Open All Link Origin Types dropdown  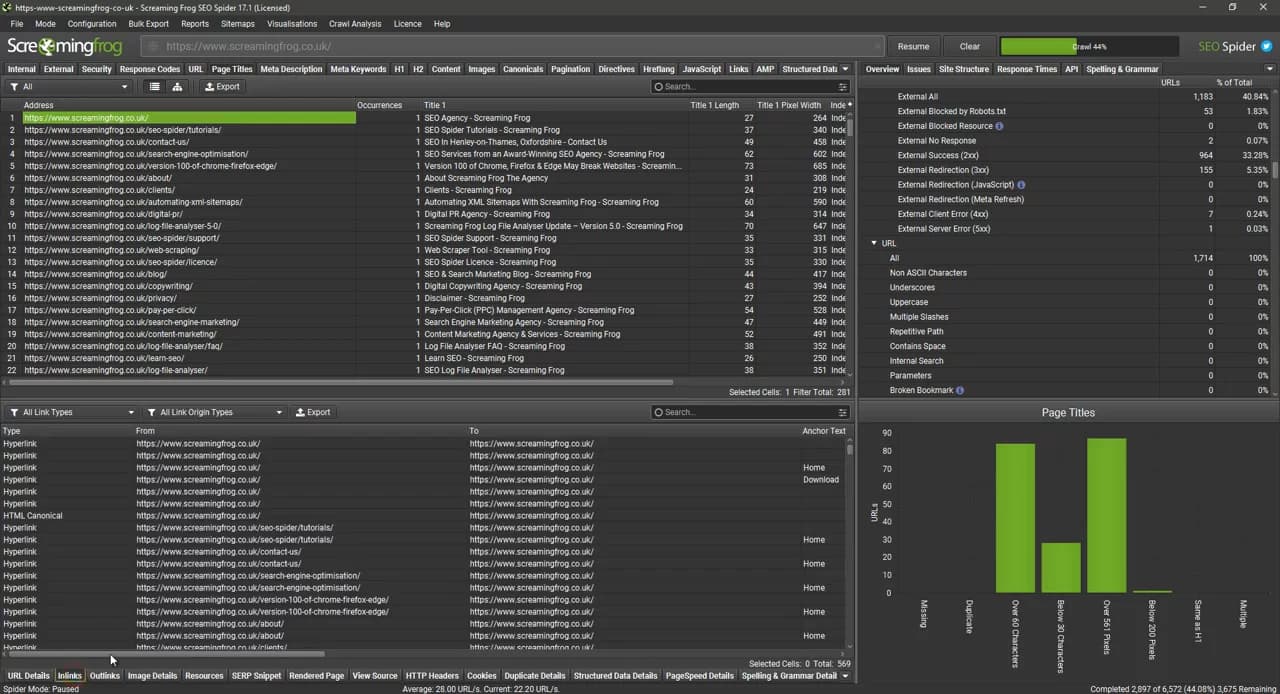coord(214,412)
